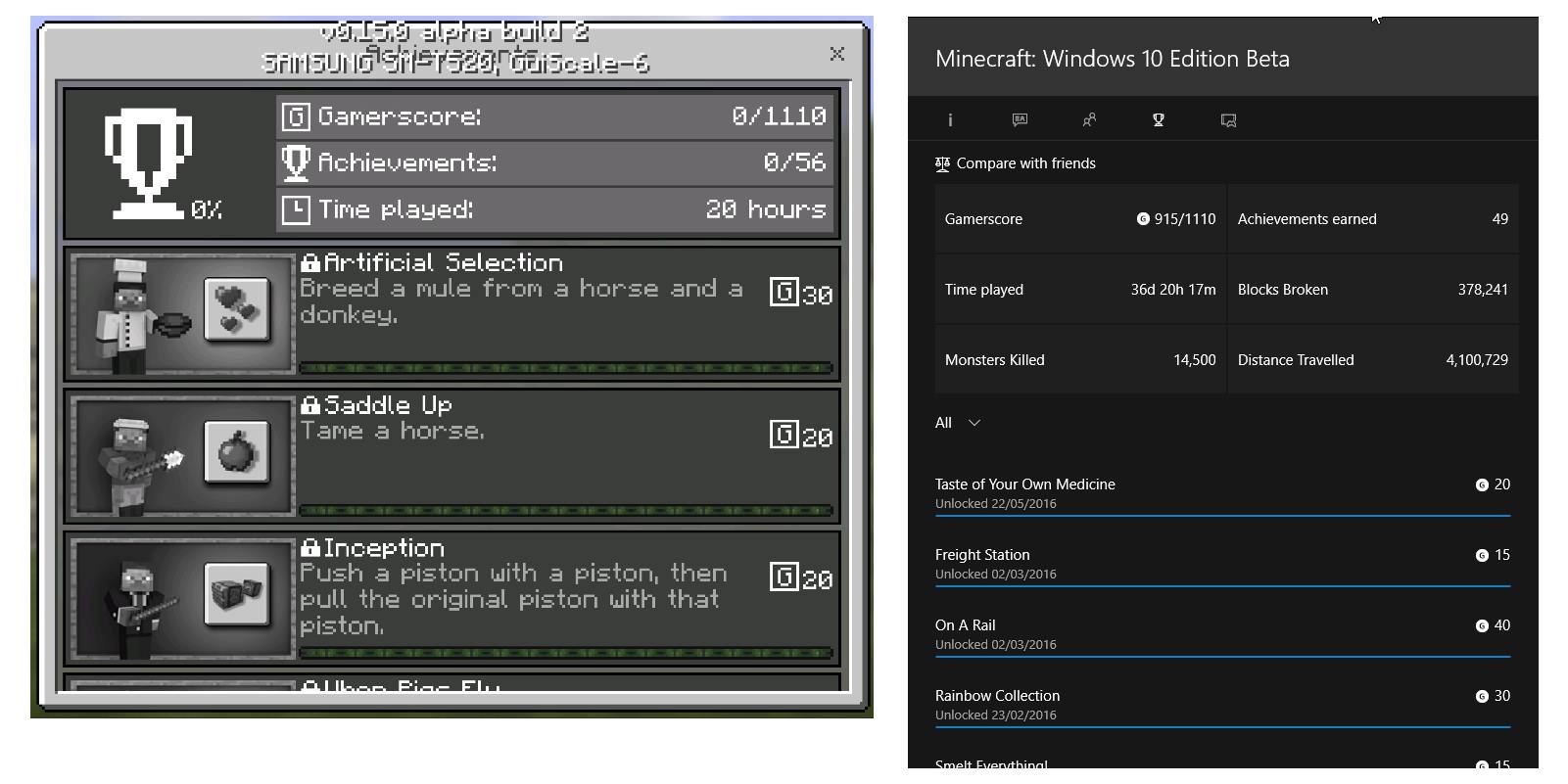Click the clock icon beside "Time played:"
The height and width of the screenshot is (784, 1568).
[x=296, y=209]
